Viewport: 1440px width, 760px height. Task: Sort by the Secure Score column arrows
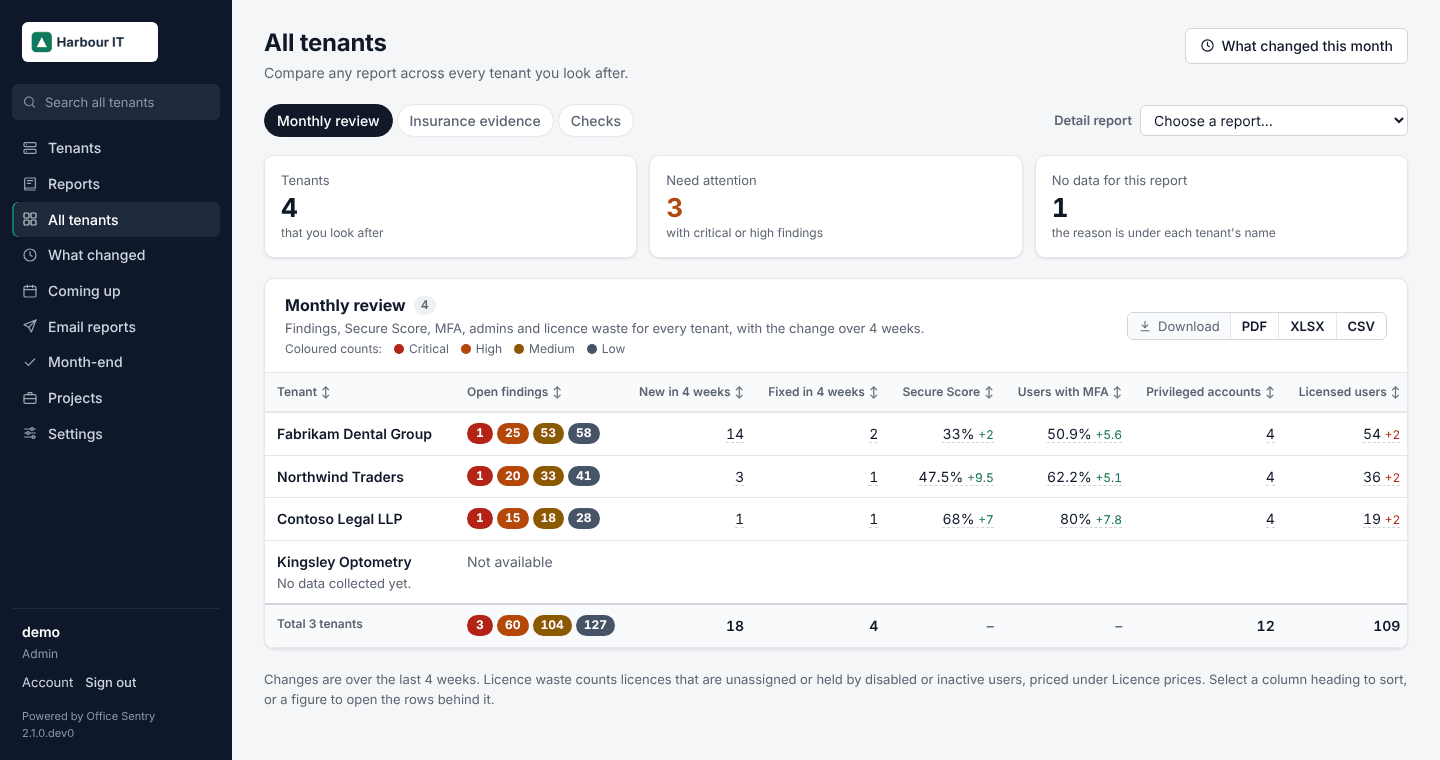click(989, 392)
